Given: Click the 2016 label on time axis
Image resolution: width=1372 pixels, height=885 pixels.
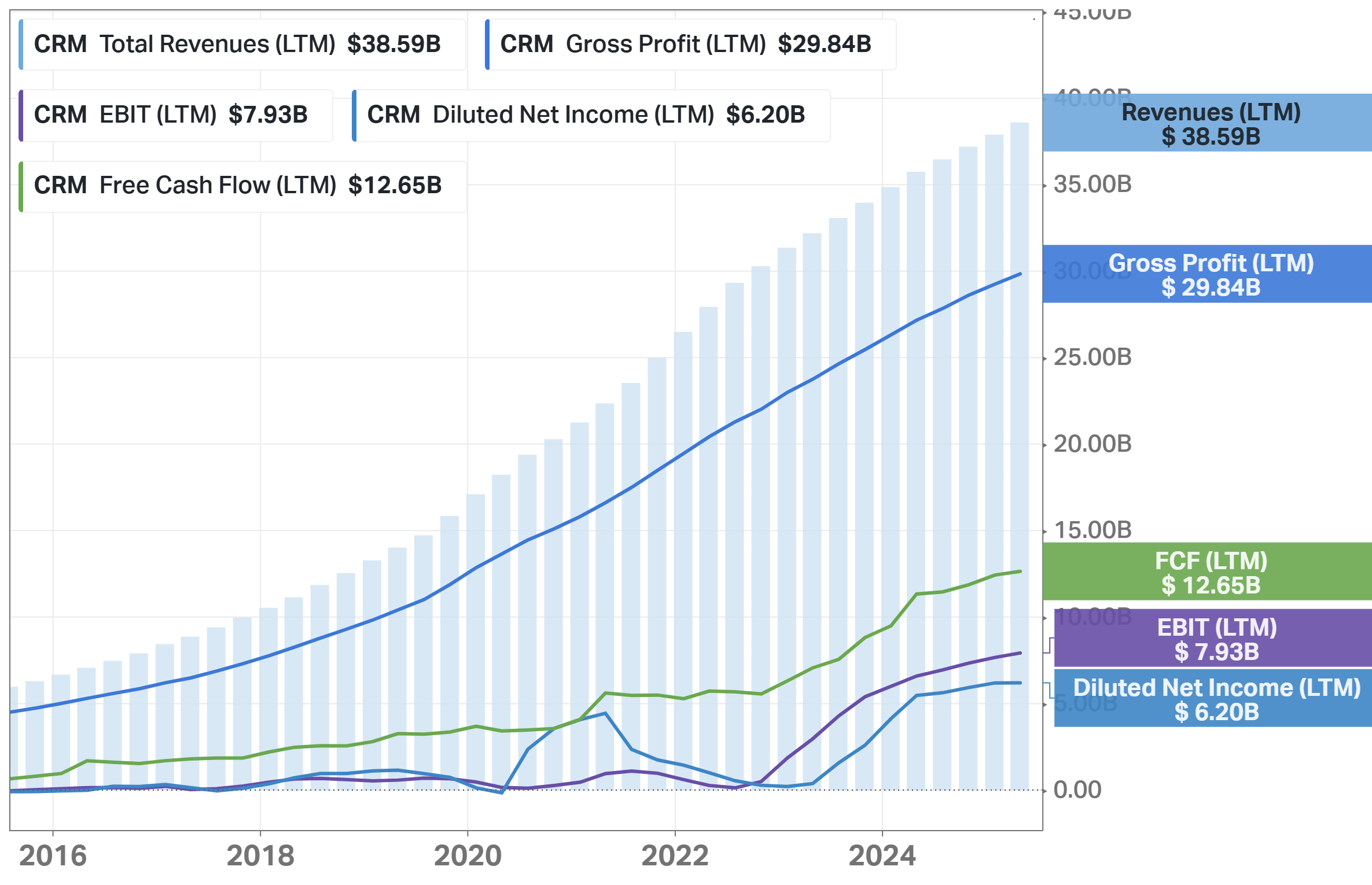Looking at the screenshot, I should coord(53,856).
